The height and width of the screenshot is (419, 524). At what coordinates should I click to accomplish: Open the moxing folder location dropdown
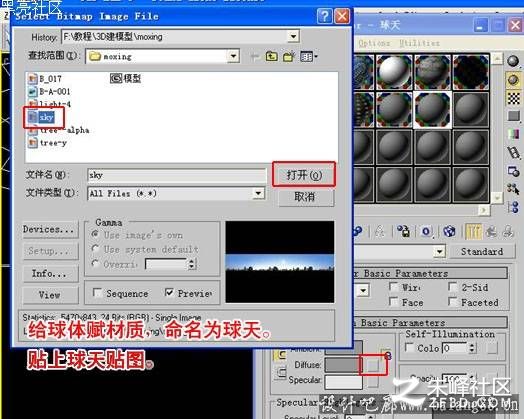pos(233,56)
